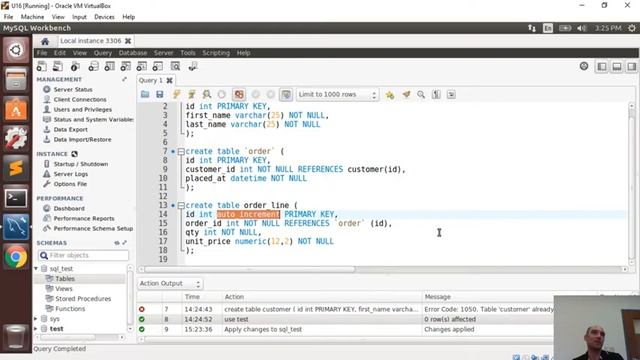Open Limit to 1000 rows dropdown
640x360 pixels.
tap(337, 95)
